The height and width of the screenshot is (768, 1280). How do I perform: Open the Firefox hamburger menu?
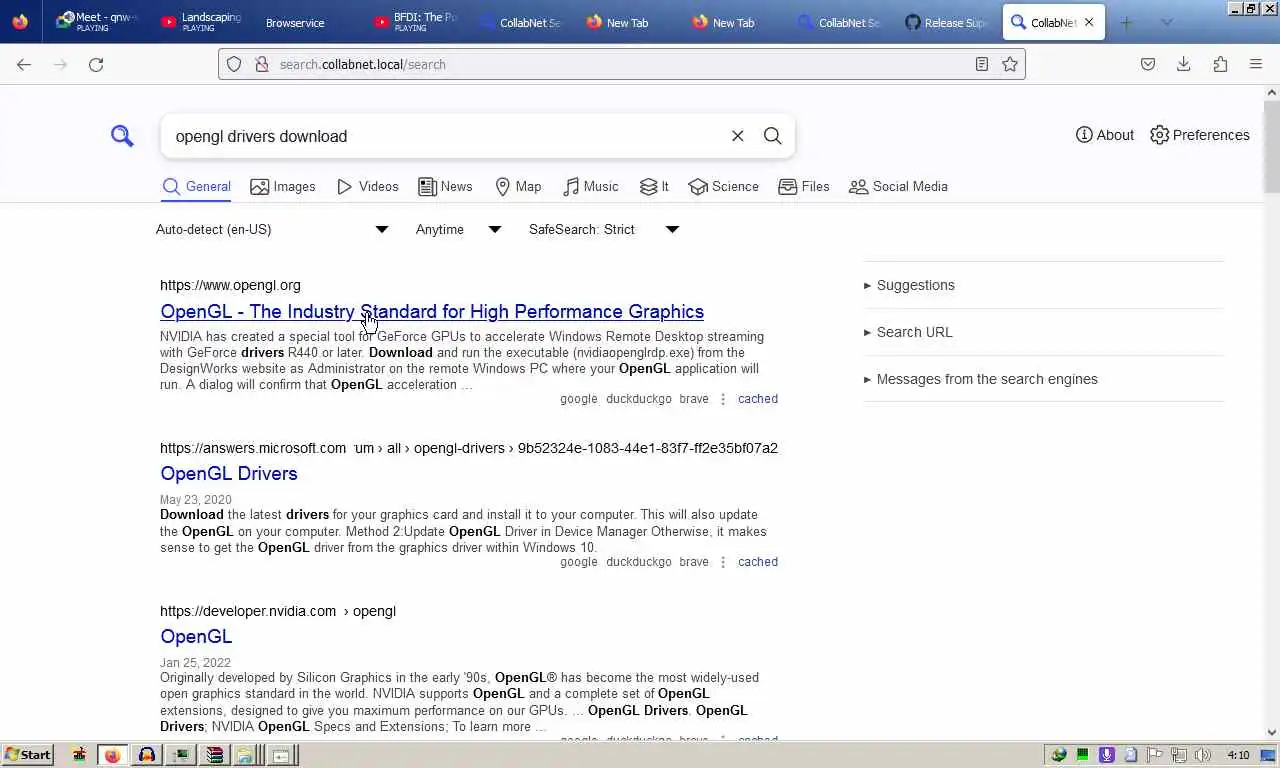(1256, 64)
